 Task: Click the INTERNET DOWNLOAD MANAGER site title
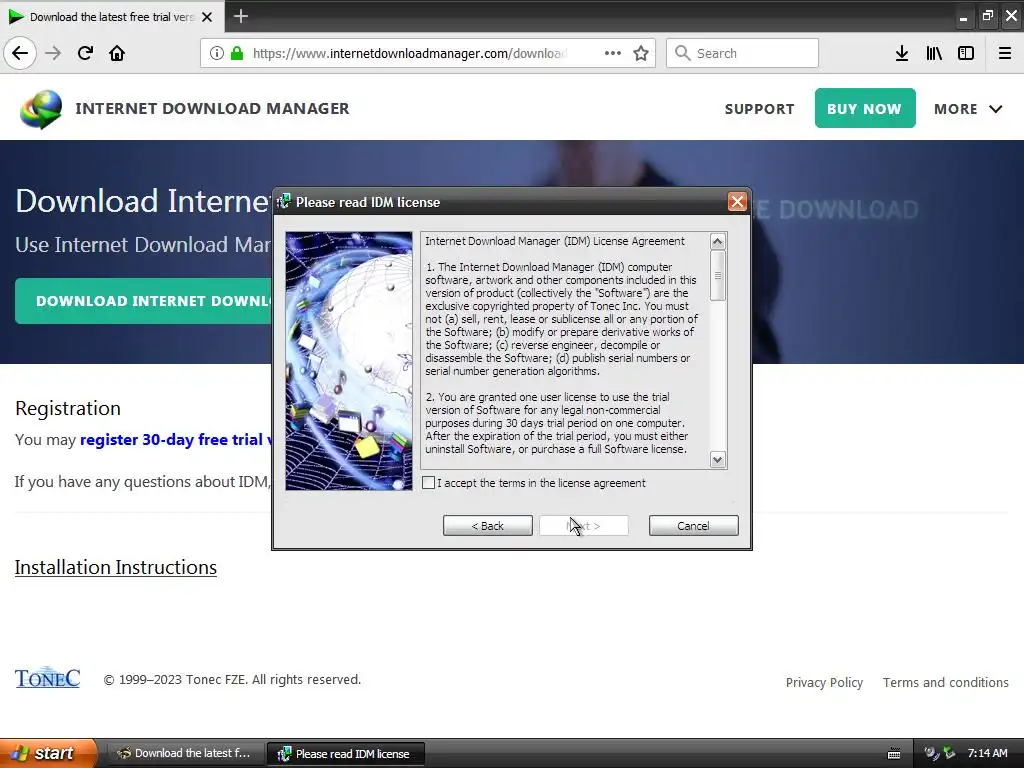[212, 108]
